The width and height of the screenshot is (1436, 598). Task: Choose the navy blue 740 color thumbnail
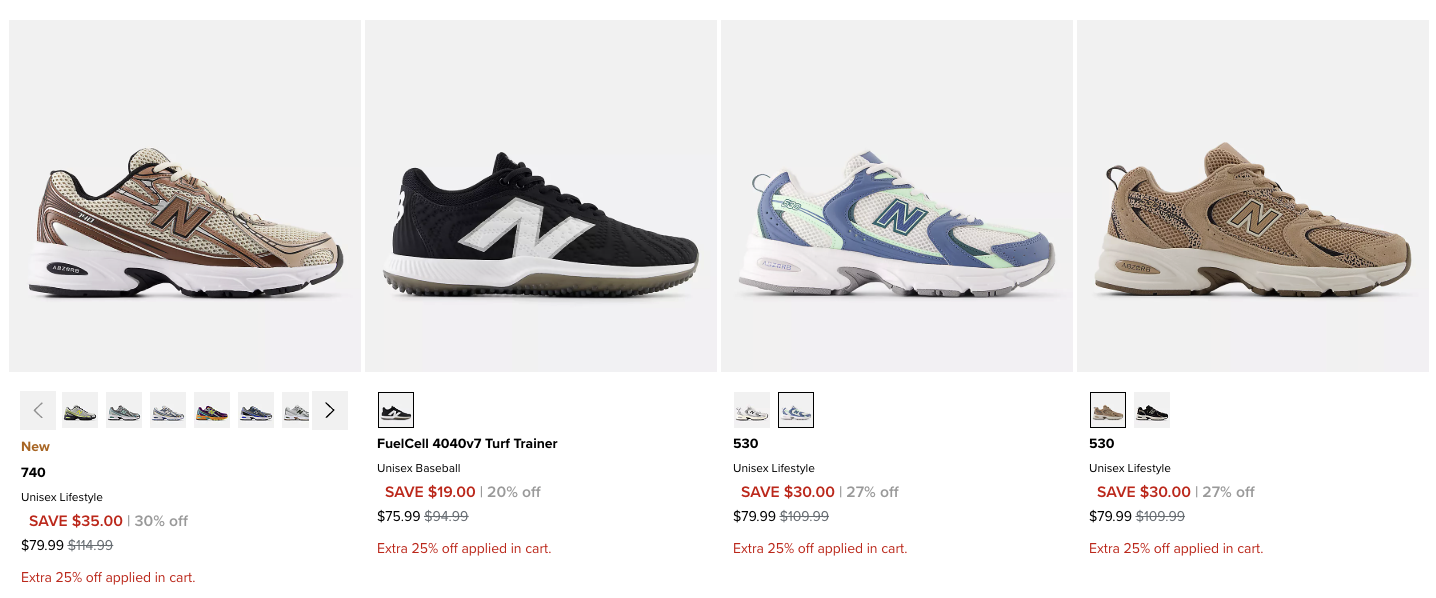click(256, 410)
